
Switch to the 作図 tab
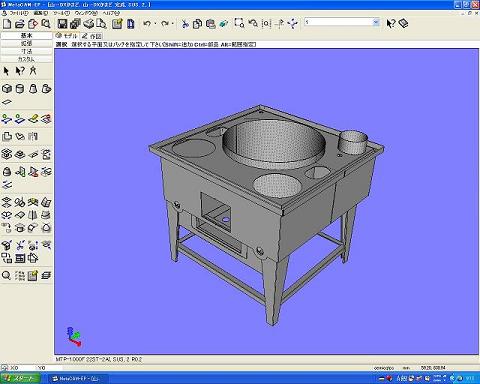tap(92, 36)
